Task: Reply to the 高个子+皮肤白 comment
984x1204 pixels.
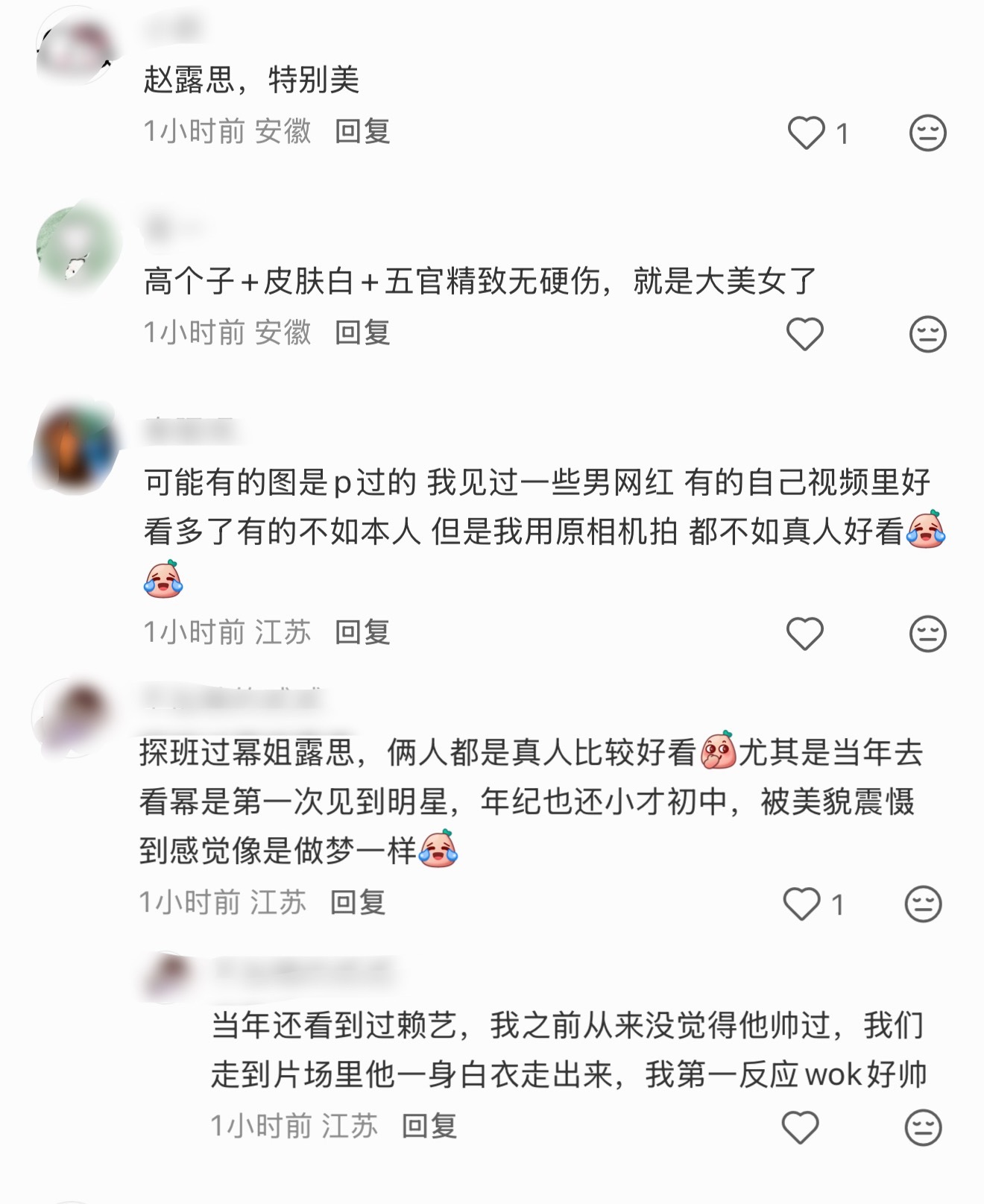Action: coord(362,332)
